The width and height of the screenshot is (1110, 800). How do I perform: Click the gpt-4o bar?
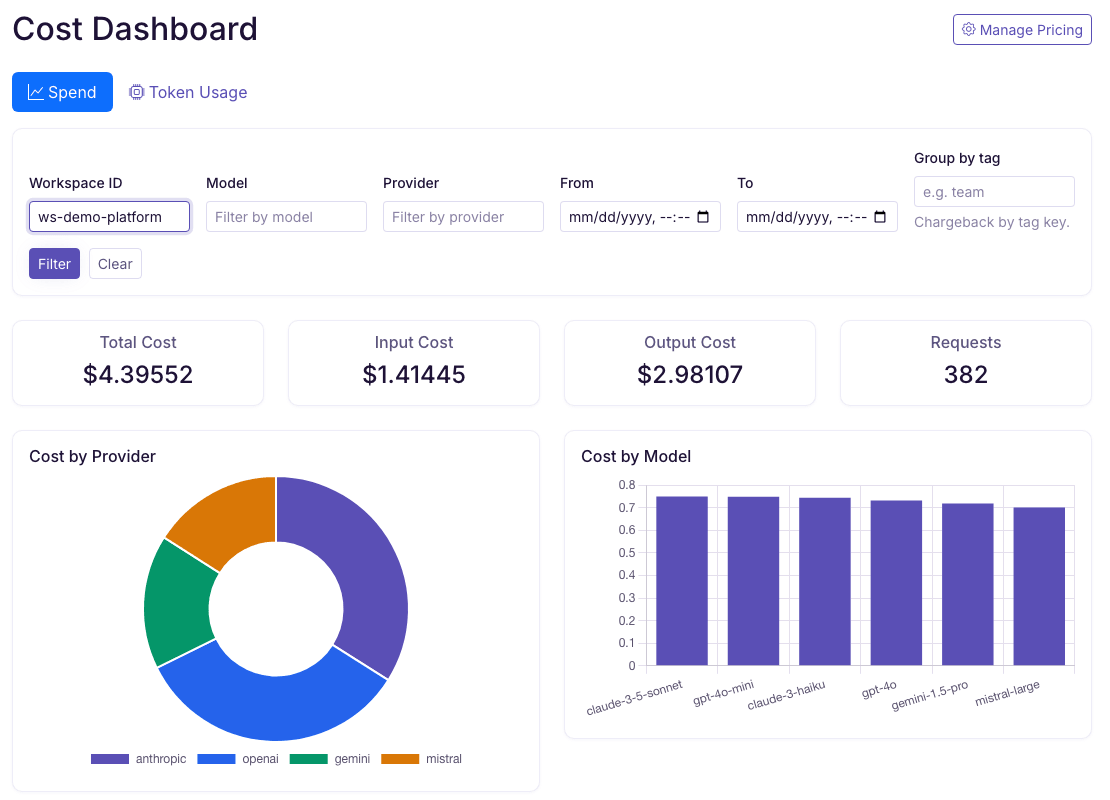tap(896, 583)
